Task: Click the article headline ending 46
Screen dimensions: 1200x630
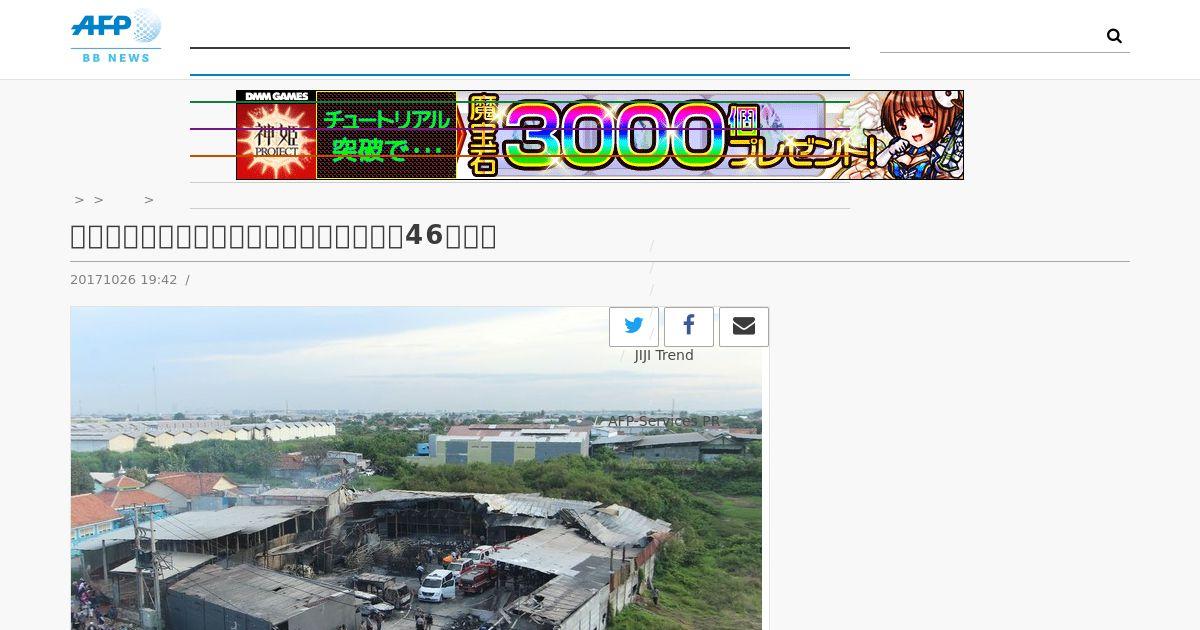Action: coord(284,236)
